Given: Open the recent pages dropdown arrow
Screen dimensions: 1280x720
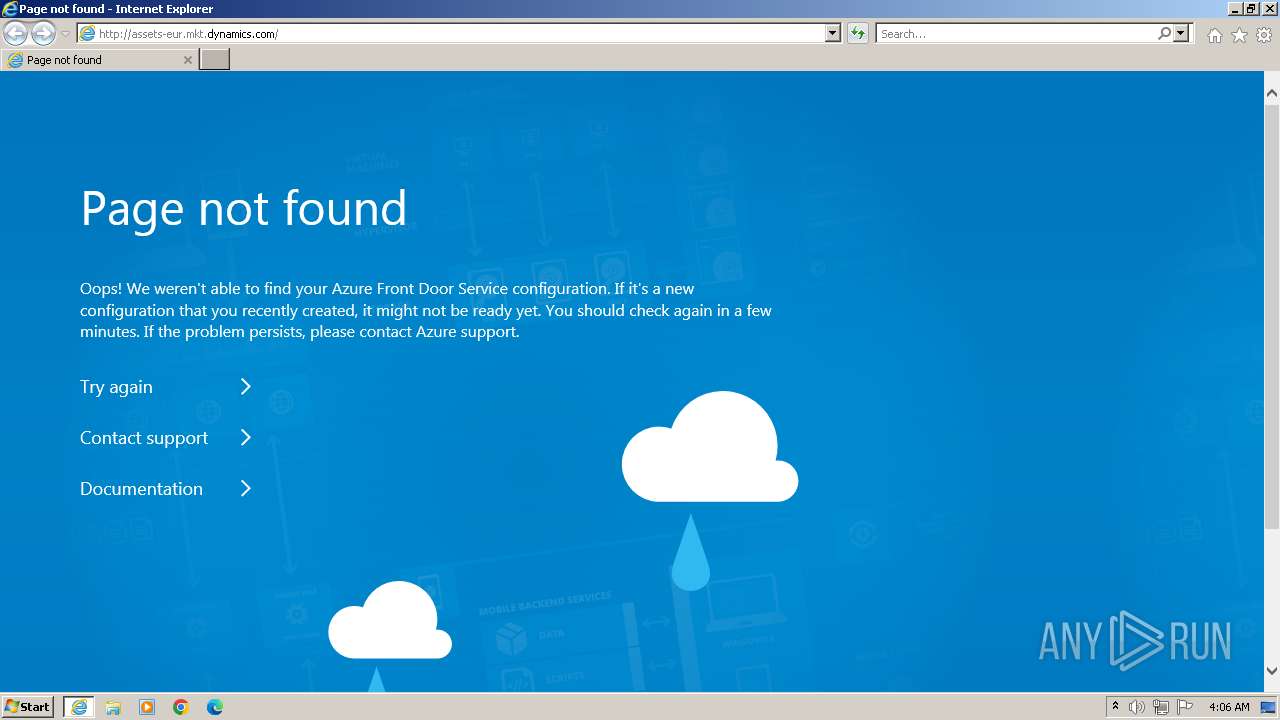Looking at the screenshot, I should click(65, 34).
